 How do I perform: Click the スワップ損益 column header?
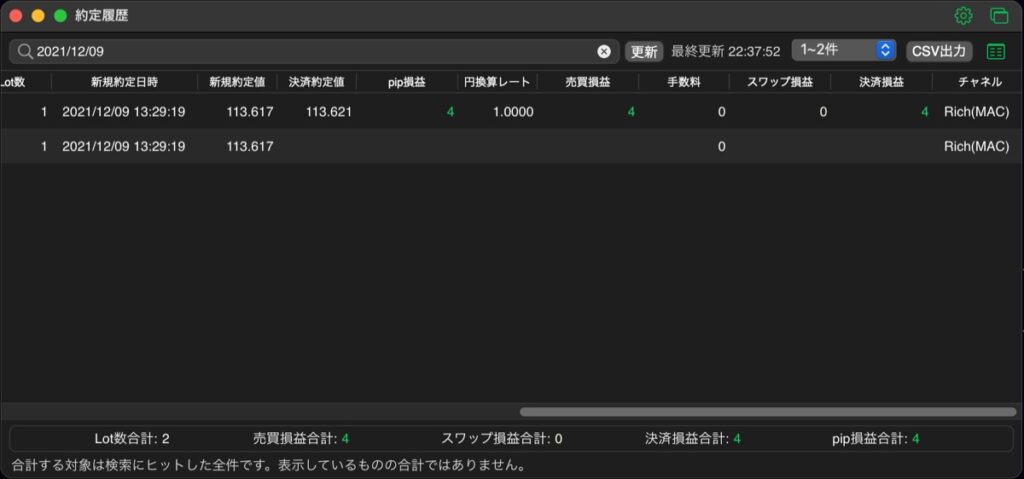[780, 82]
